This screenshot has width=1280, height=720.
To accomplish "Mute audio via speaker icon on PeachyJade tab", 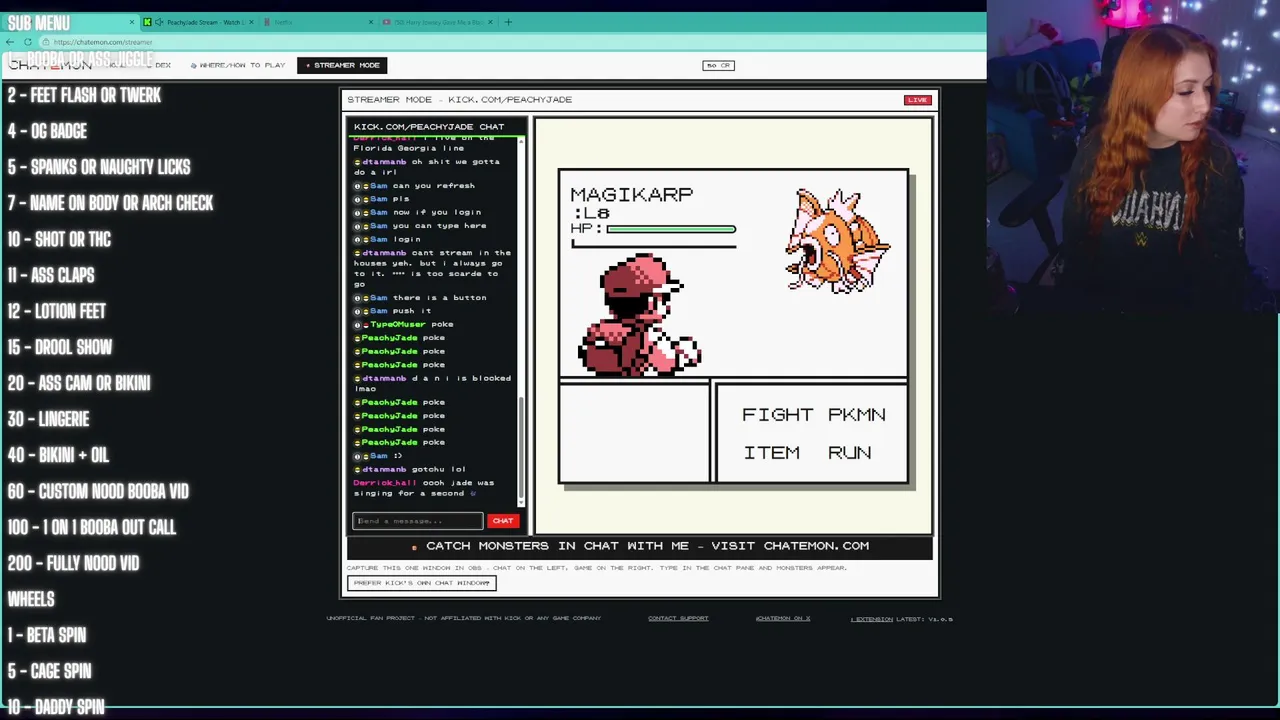I will (x=159, y=22).
